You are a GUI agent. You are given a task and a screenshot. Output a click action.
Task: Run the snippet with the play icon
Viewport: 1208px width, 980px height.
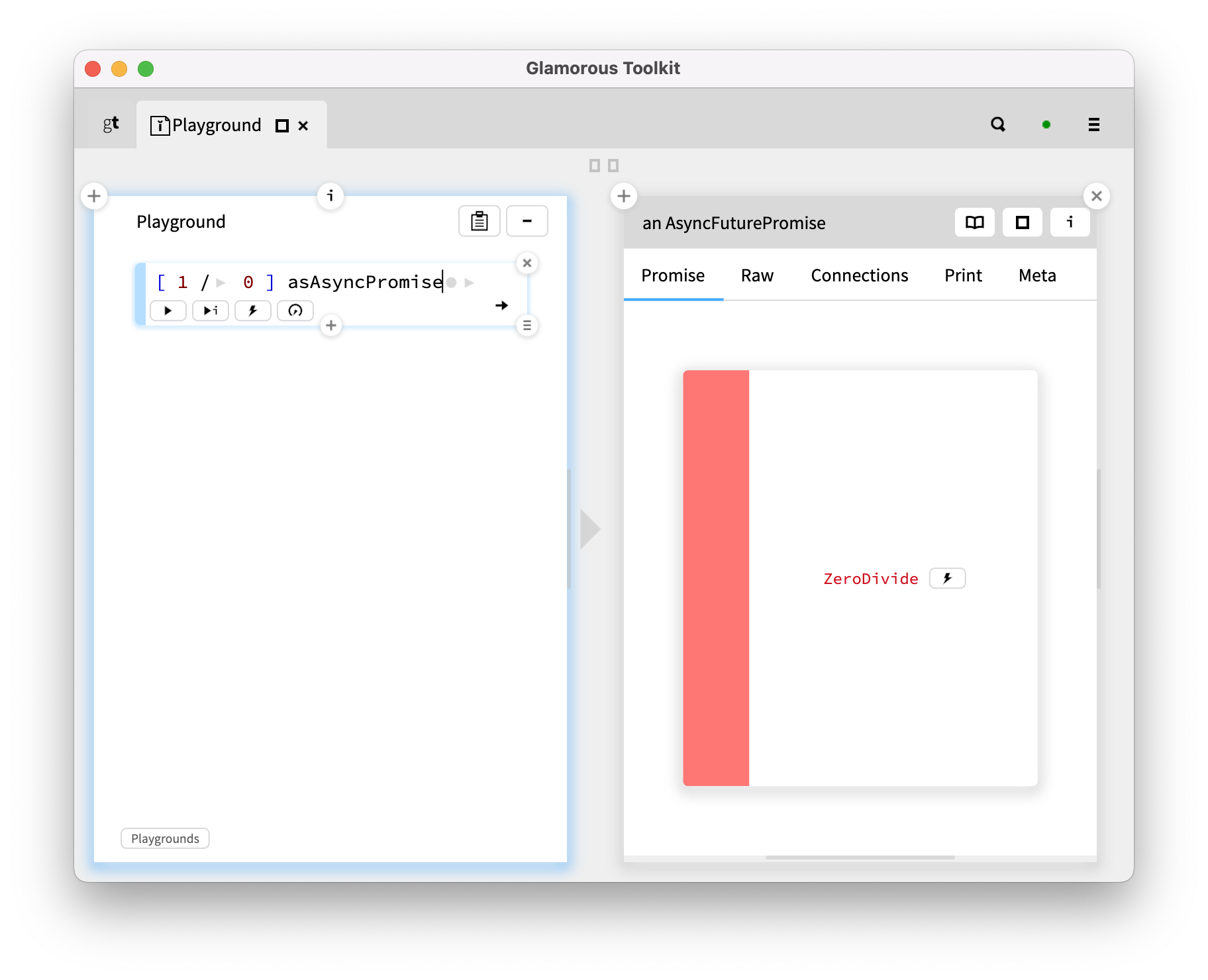168,311
